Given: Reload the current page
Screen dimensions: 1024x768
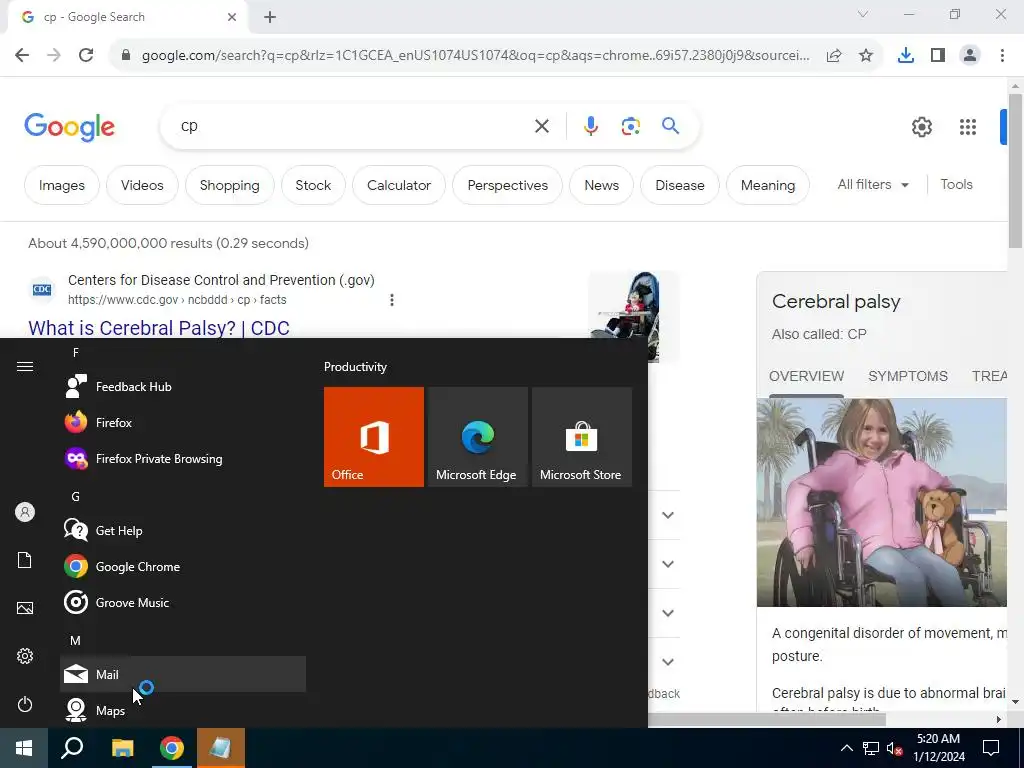Looking at the screenshot, I should [x=86, y=56].
